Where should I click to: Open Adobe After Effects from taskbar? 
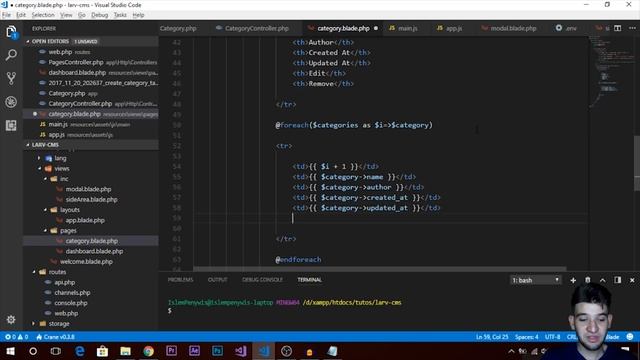(194, 351)
